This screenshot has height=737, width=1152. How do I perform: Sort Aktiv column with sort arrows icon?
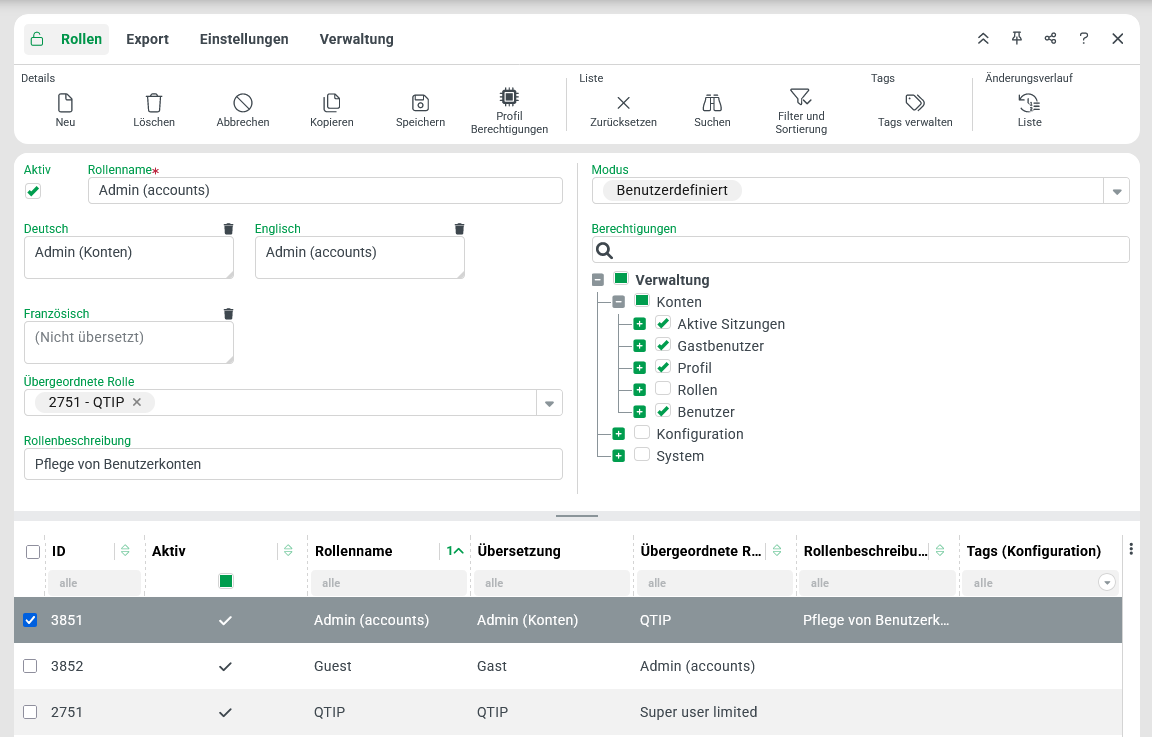coord(288,550)
